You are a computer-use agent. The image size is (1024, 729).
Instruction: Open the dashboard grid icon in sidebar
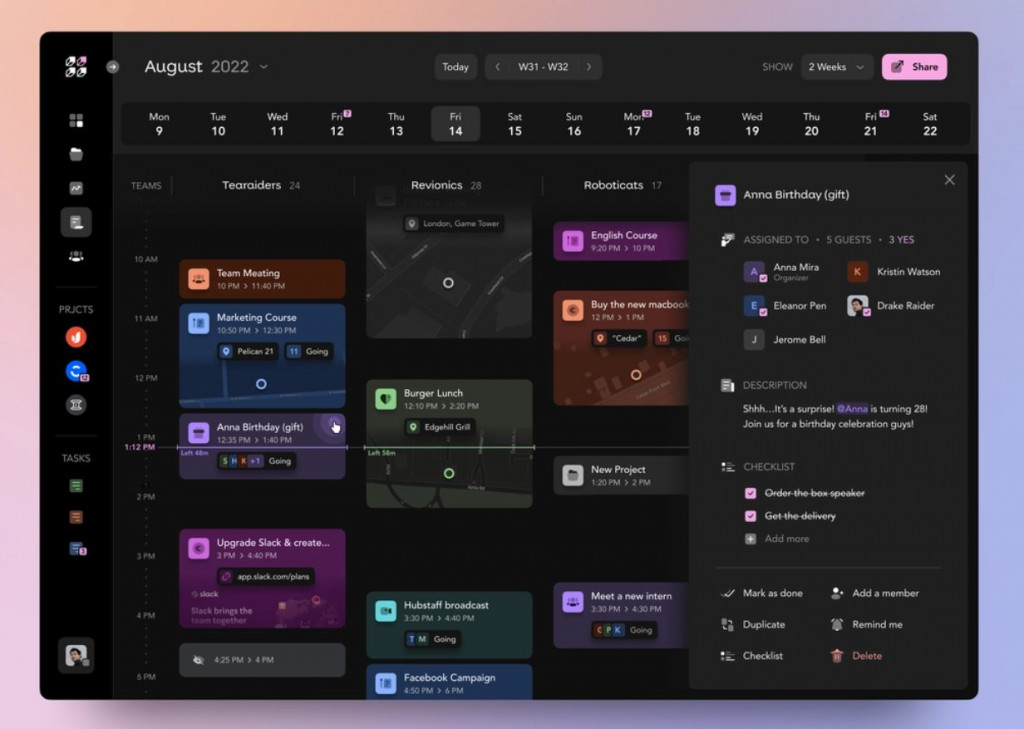click(75, 119)
